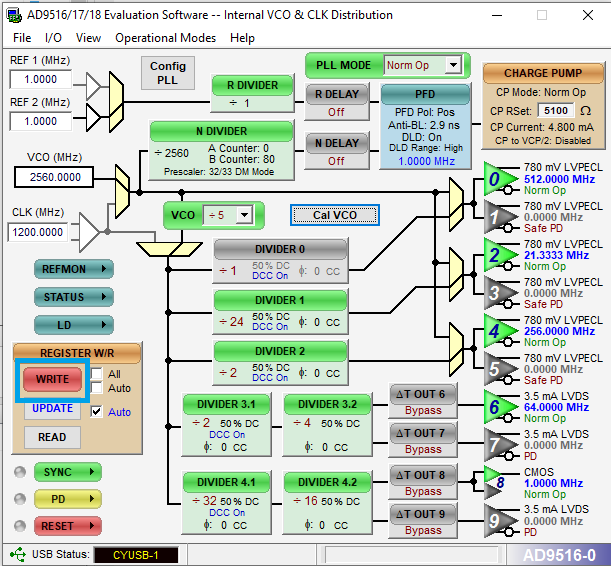Screen dimensions: 611x566
Task: Click the CP RSet 5100 field
Action: [556, 111]
